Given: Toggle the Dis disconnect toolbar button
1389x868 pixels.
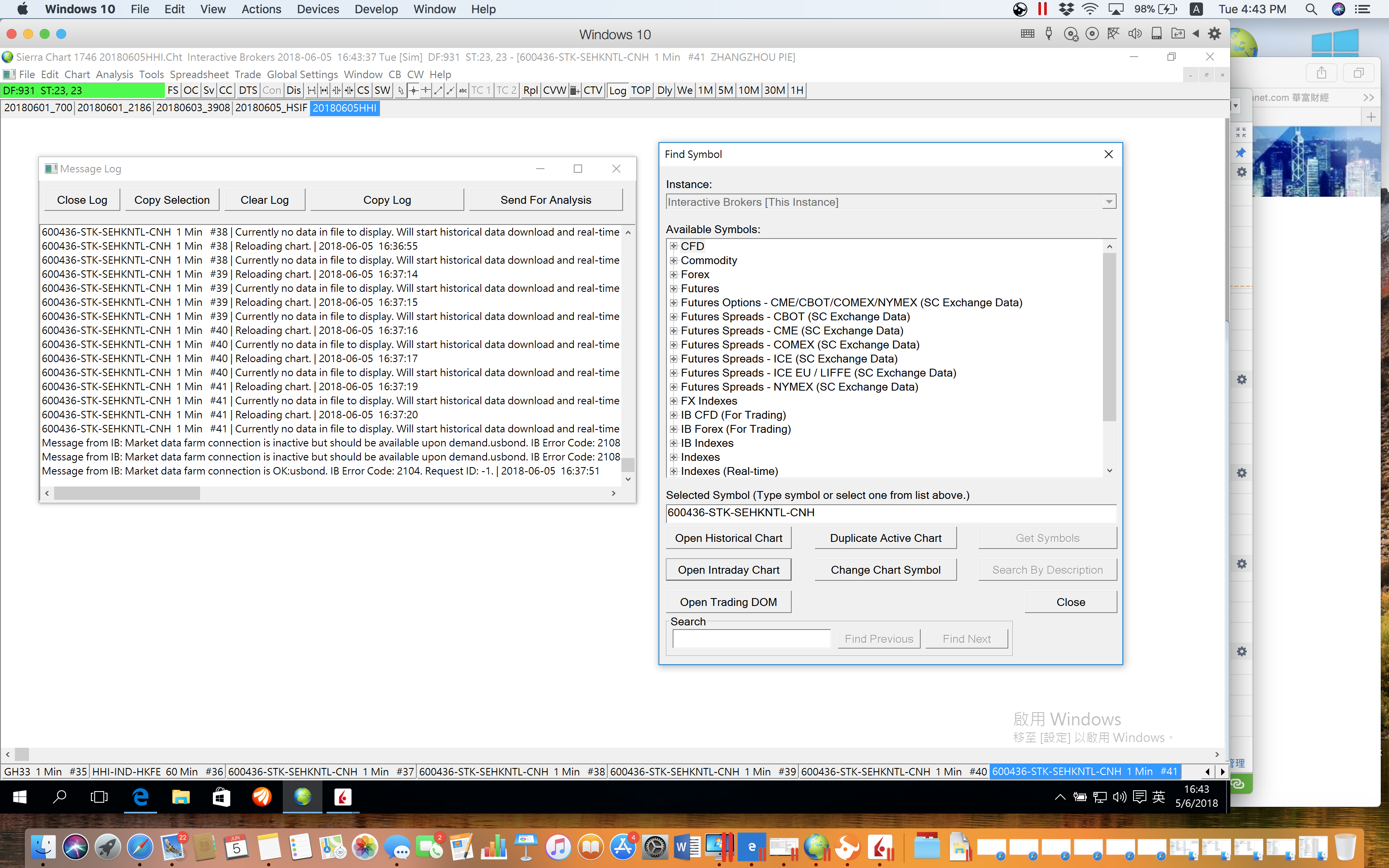Looking at the screenshot, I should (293, 91).
